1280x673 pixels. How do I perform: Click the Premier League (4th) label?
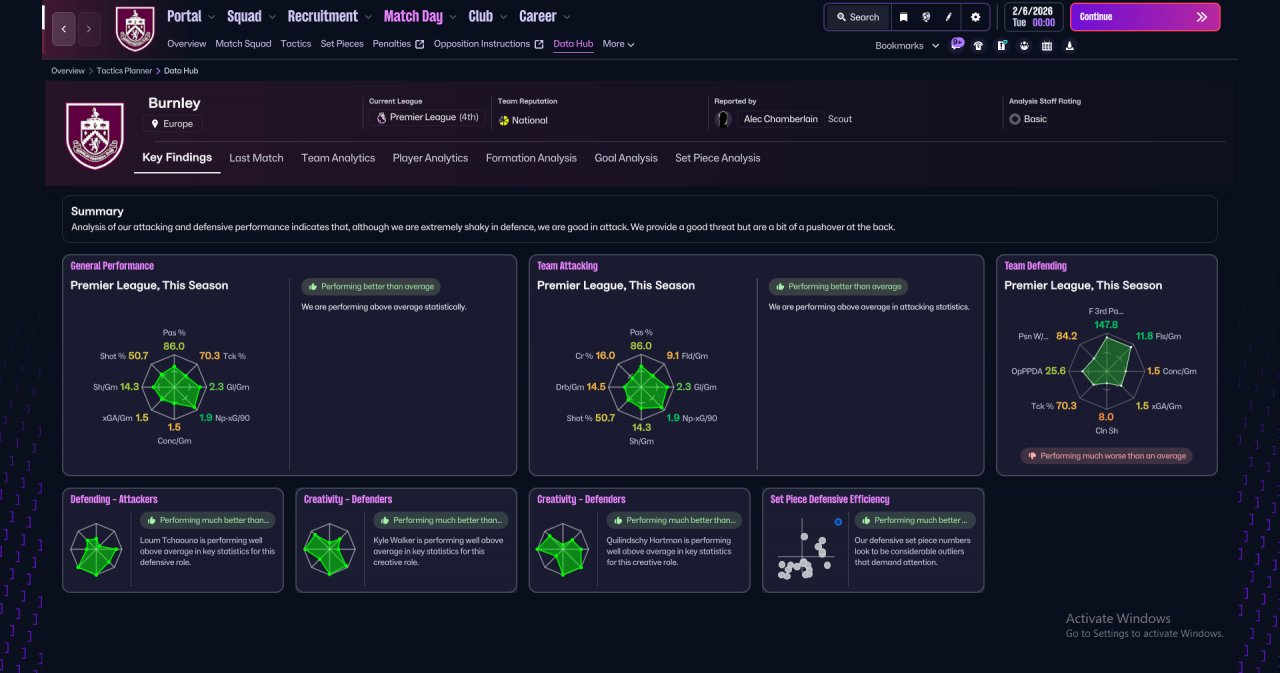point(434,118)
